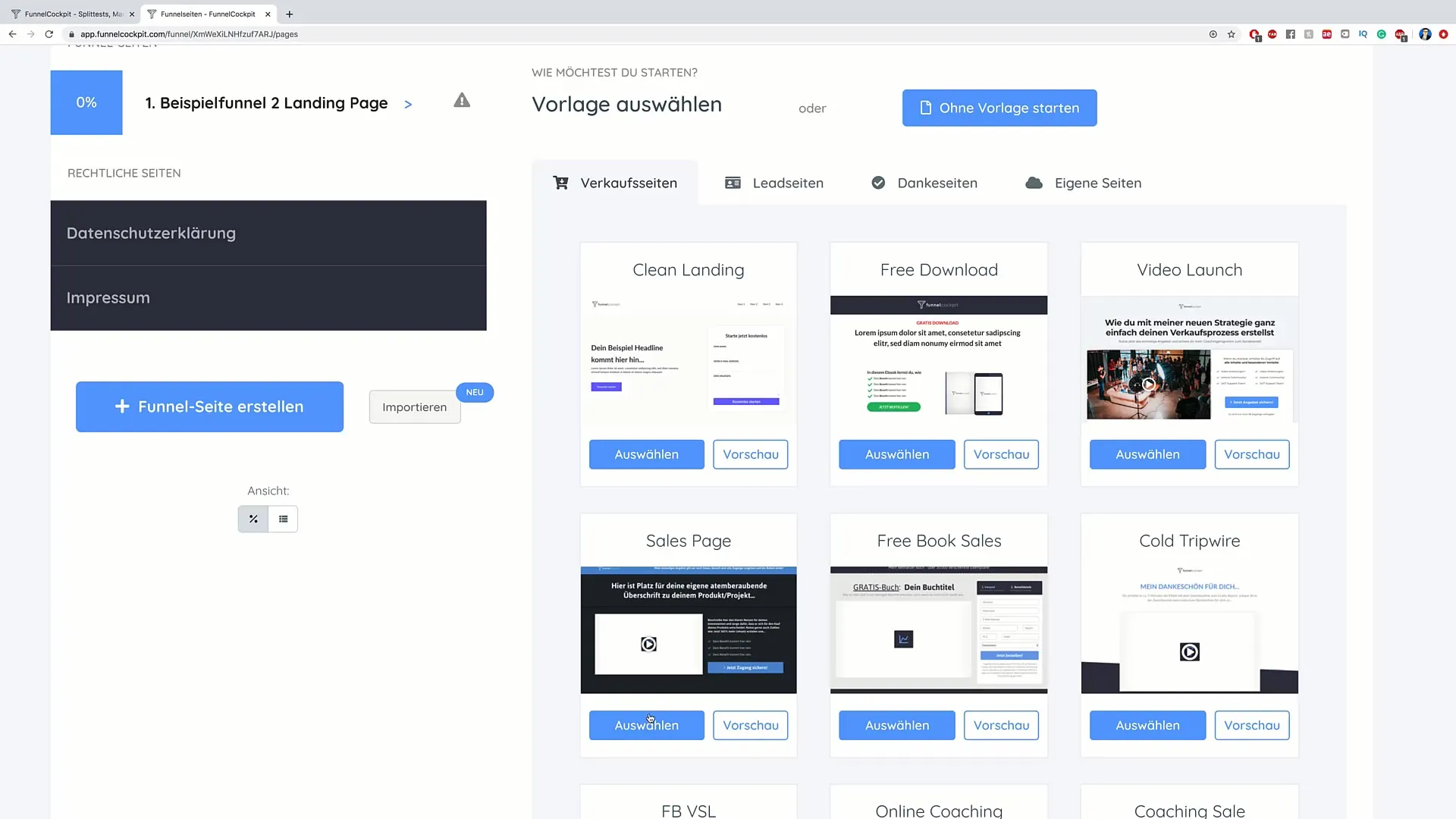Click the shopping cart Verkaufsseiten icon
The width and height of the screenshot is (1456, 819).
click(561, 182)
